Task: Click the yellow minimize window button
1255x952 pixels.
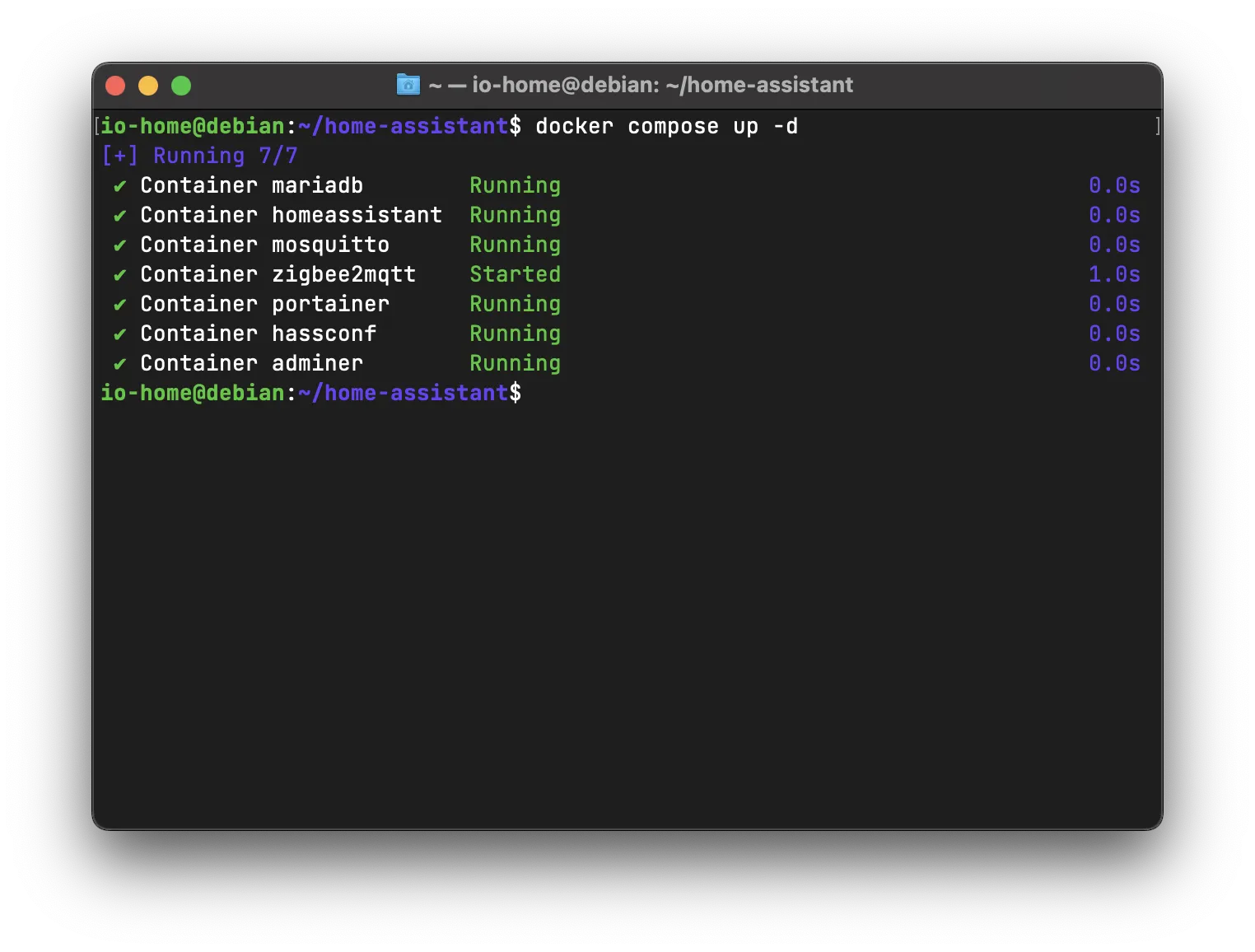Action: (148, 86)
